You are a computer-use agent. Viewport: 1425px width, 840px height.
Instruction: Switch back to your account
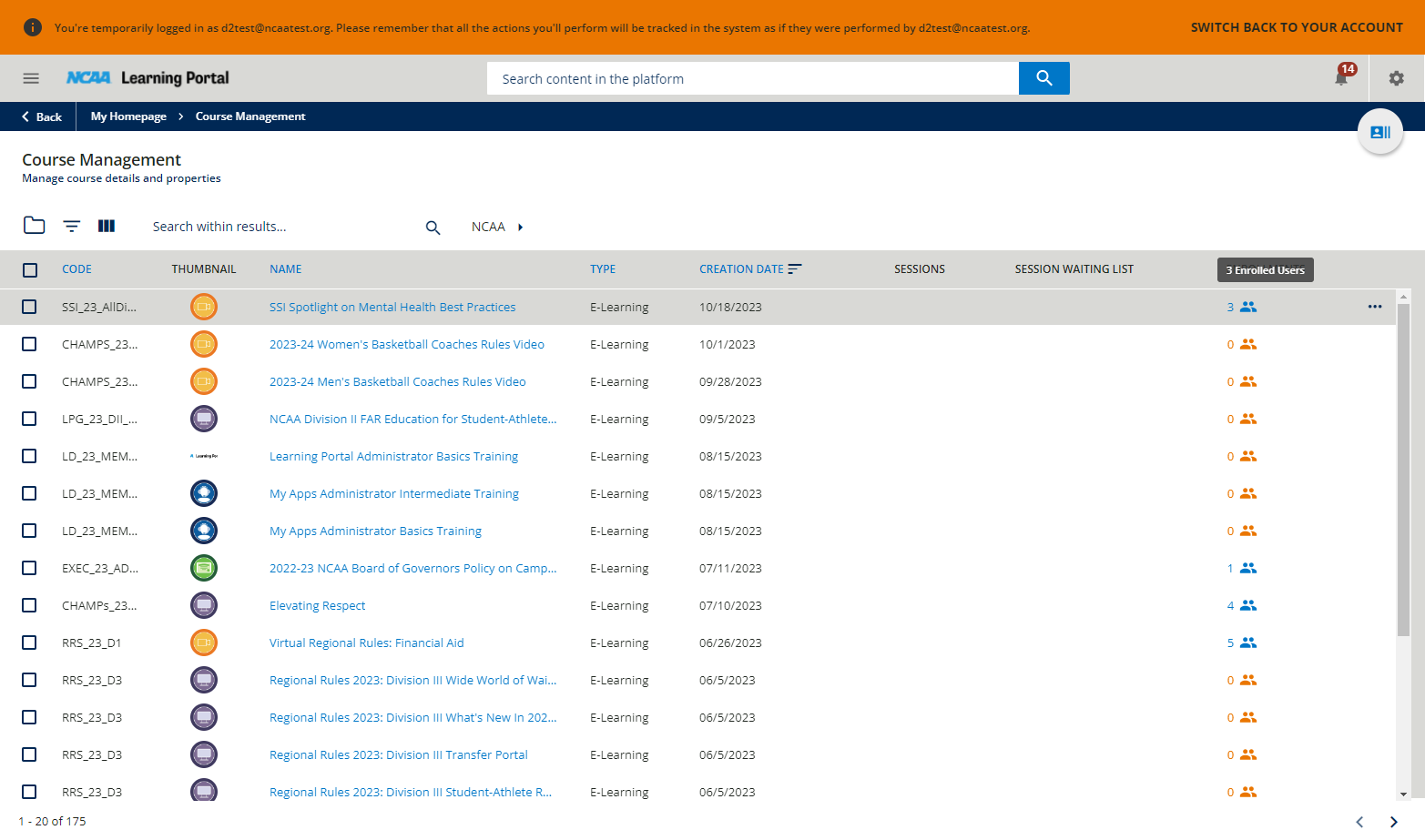[x=1297, y=27]
